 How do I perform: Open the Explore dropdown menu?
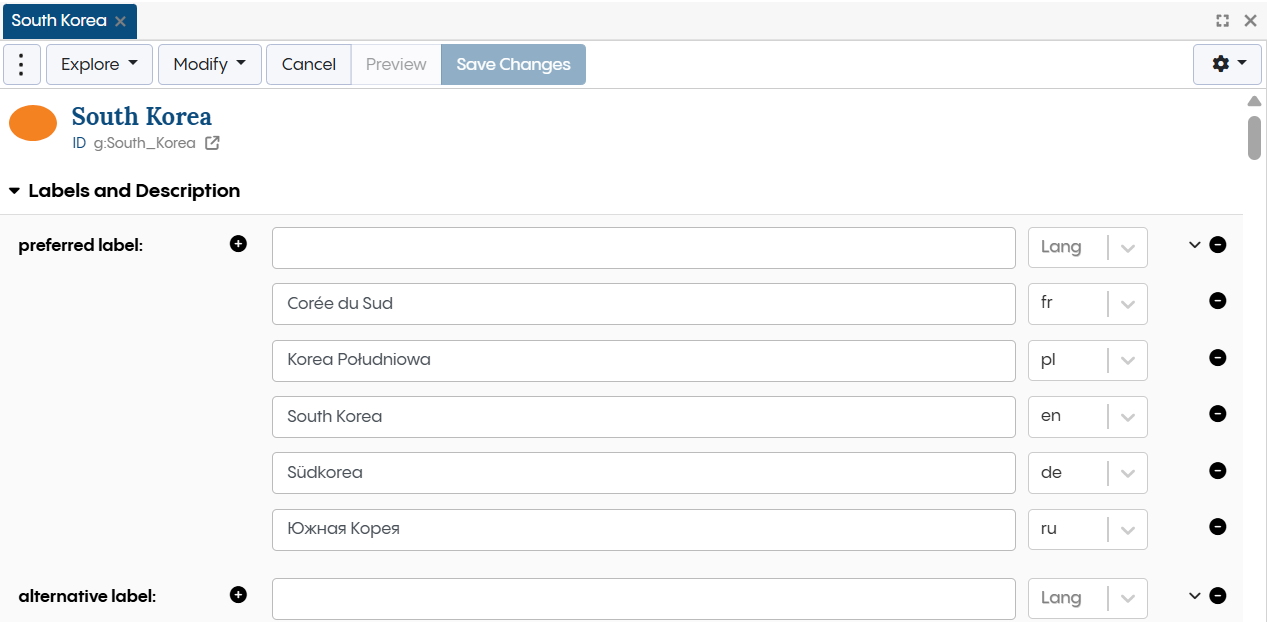[99, 64]
